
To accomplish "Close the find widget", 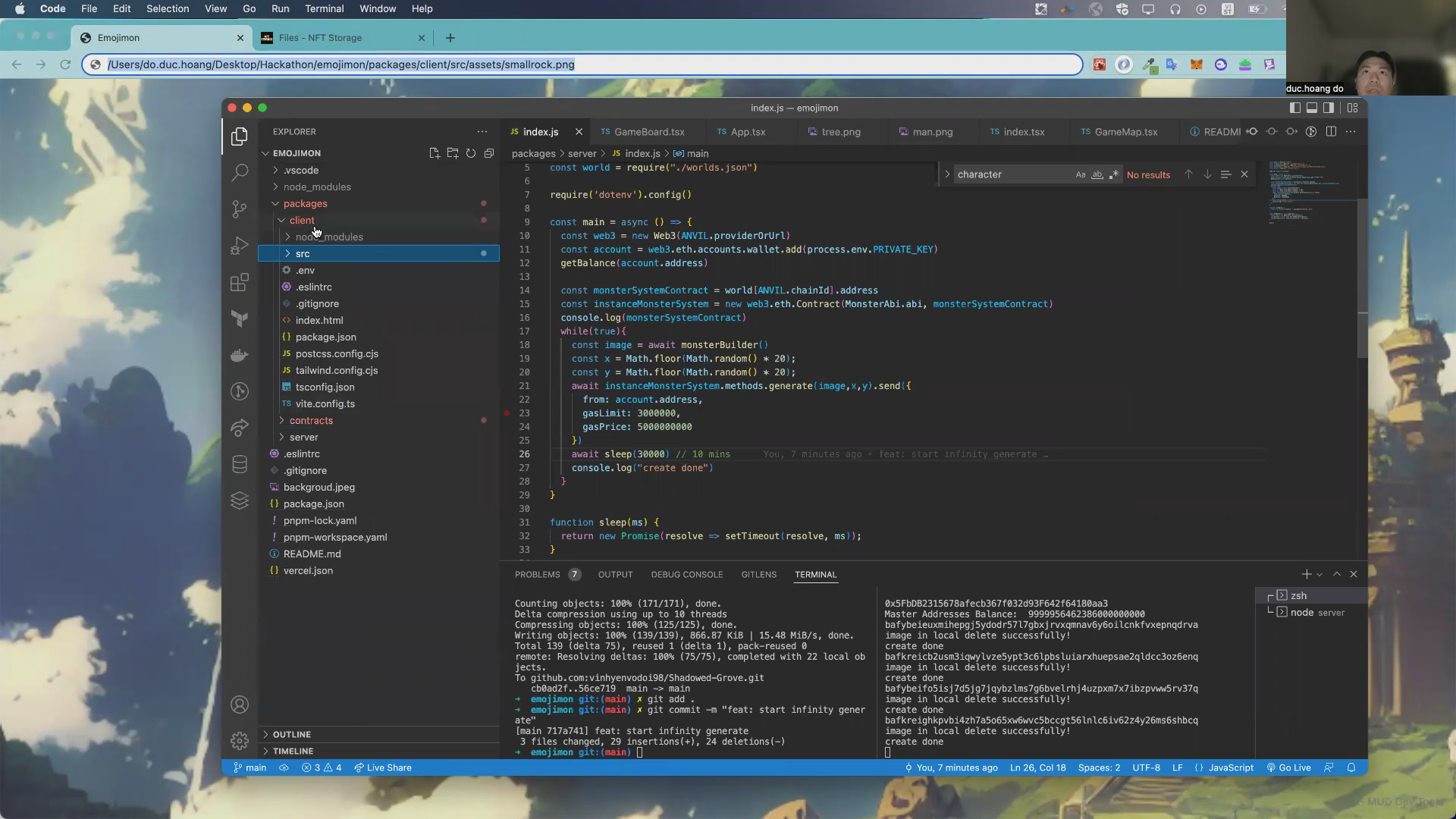I will click(1244, 174).
